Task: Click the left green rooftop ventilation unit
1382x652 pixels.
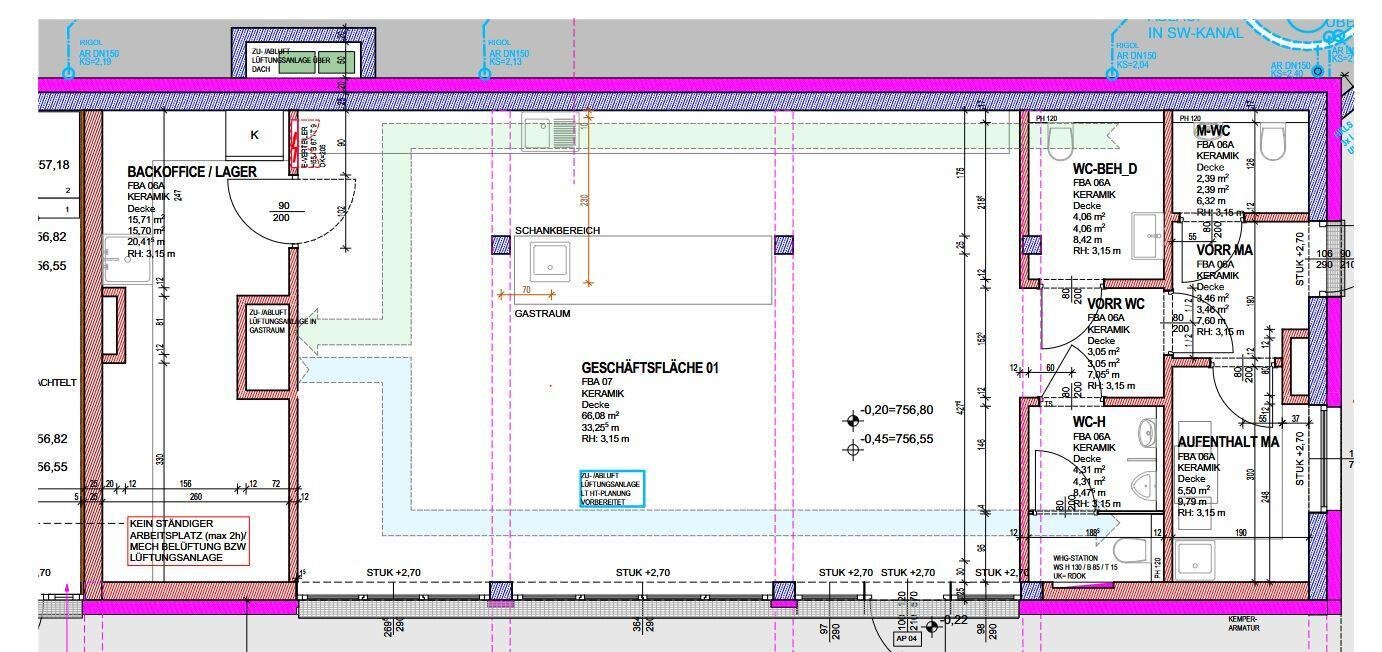Action: [303, 60]
